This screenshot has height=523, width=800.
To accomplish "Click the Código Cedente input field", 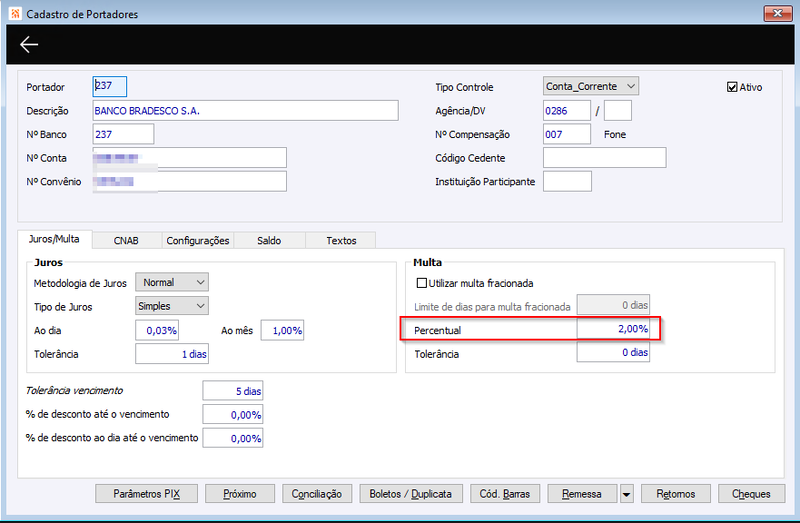I will coord(605,158).
